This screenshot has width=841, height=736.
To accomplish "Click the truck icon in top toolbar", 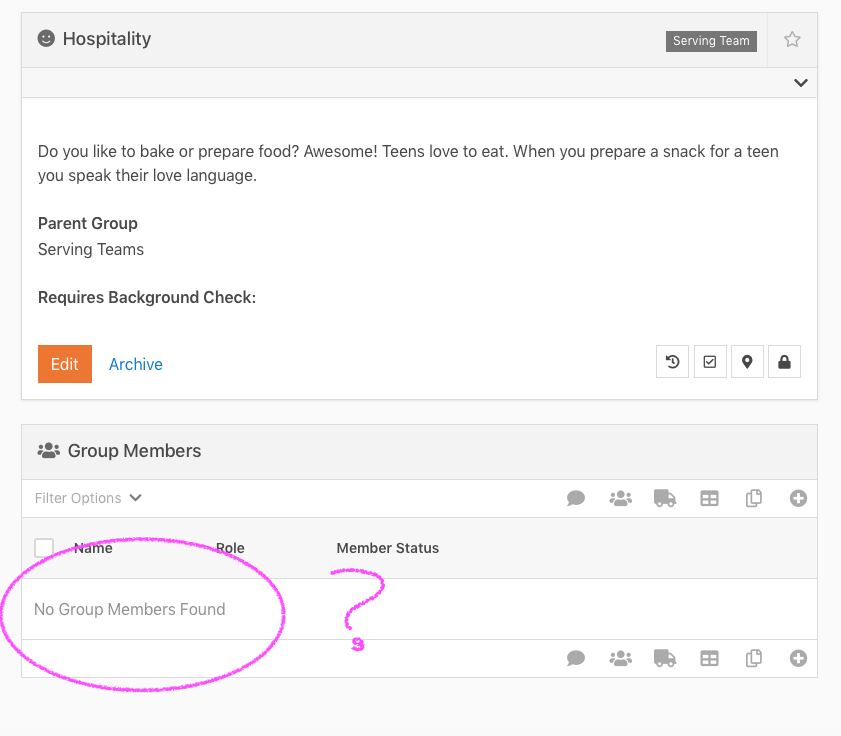I will click(x=664, y=498).
